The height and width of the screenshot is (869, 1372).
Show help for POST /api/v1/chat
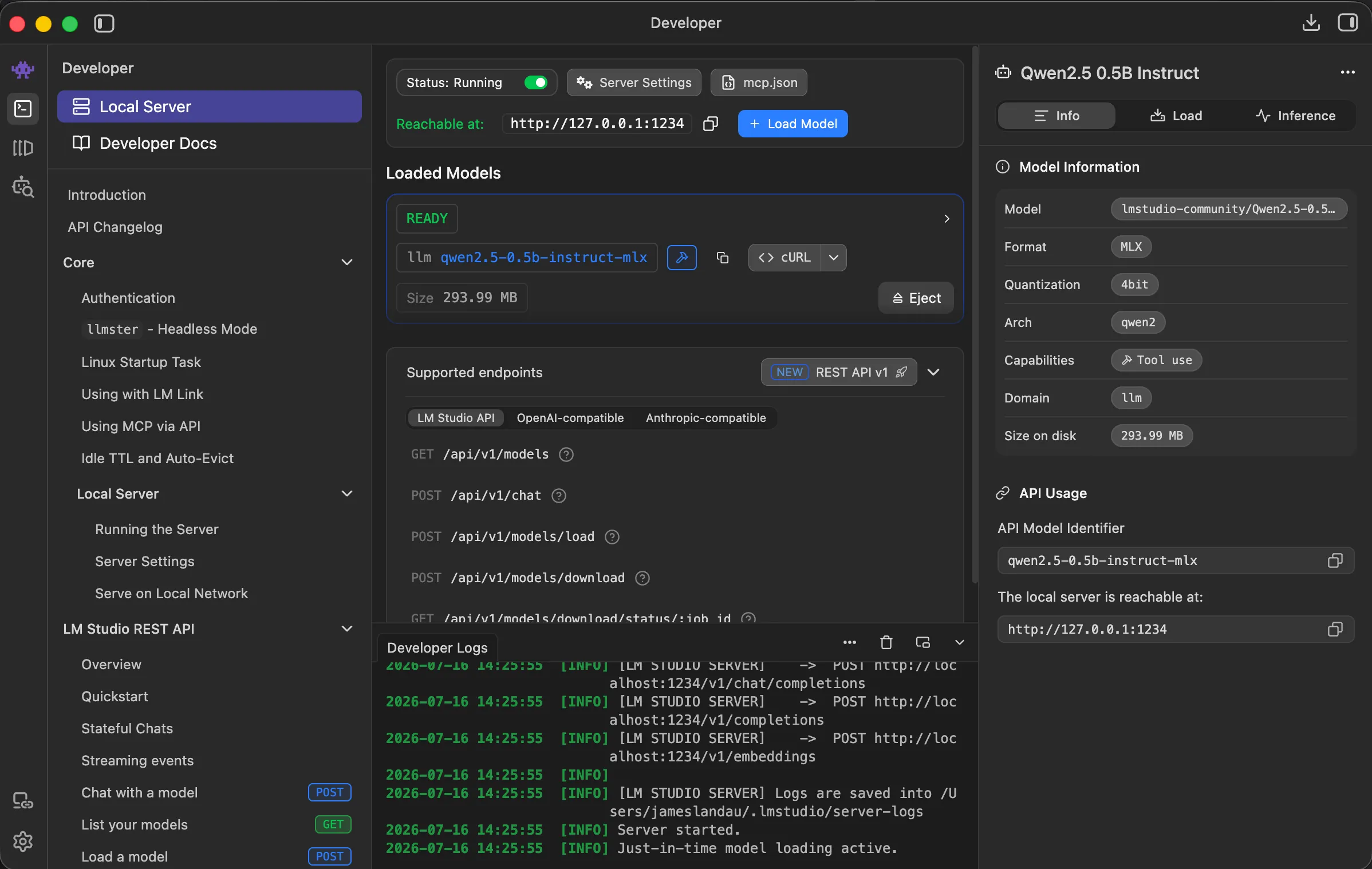pos(559,496)
